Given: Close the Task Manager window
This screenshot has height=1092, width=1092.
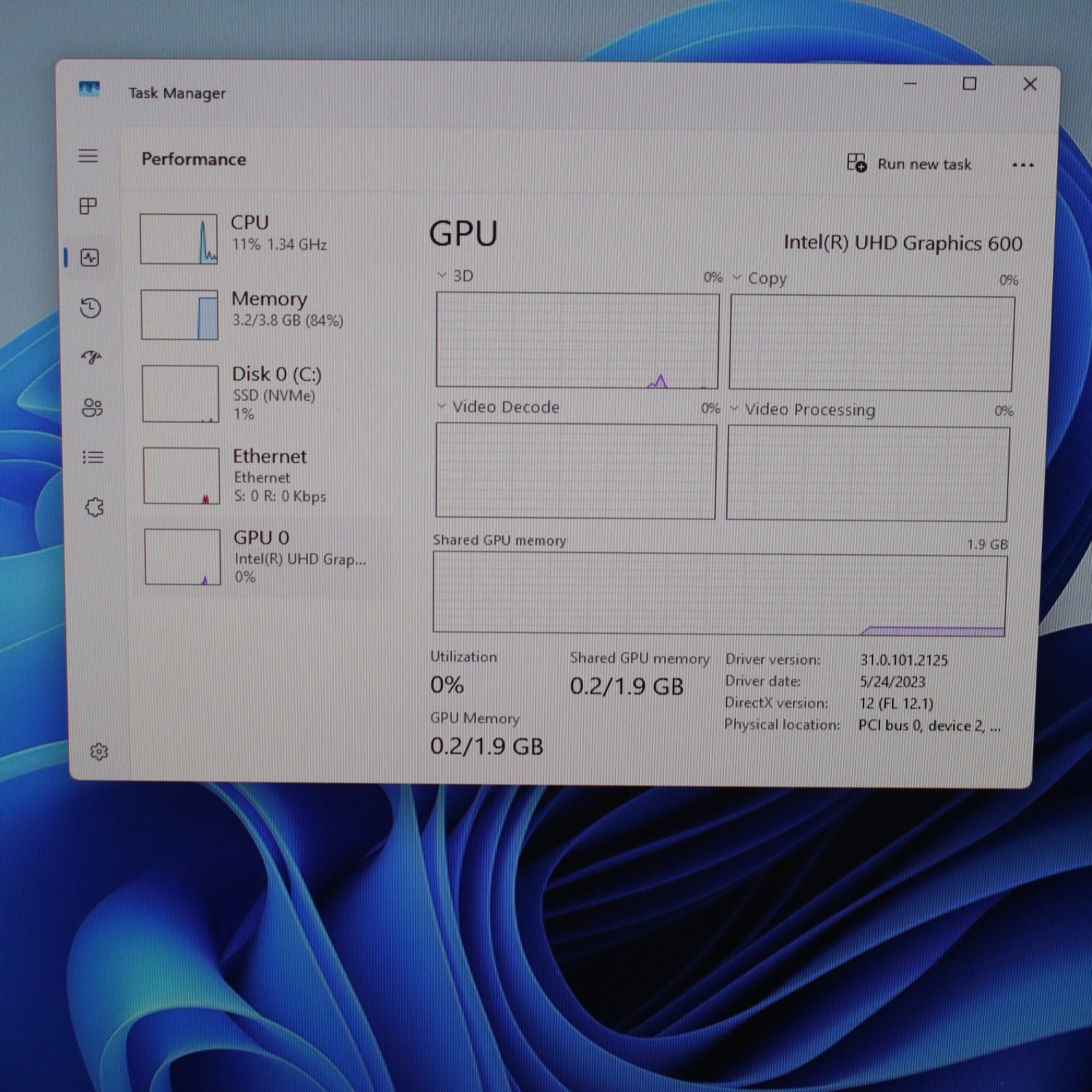Looking at the screenshot, I should coord(1030,84).
